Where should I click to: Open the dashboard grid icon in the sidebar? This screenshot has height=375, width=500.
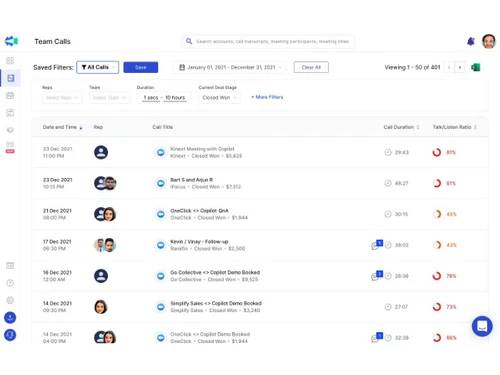(x=10, y=61)
